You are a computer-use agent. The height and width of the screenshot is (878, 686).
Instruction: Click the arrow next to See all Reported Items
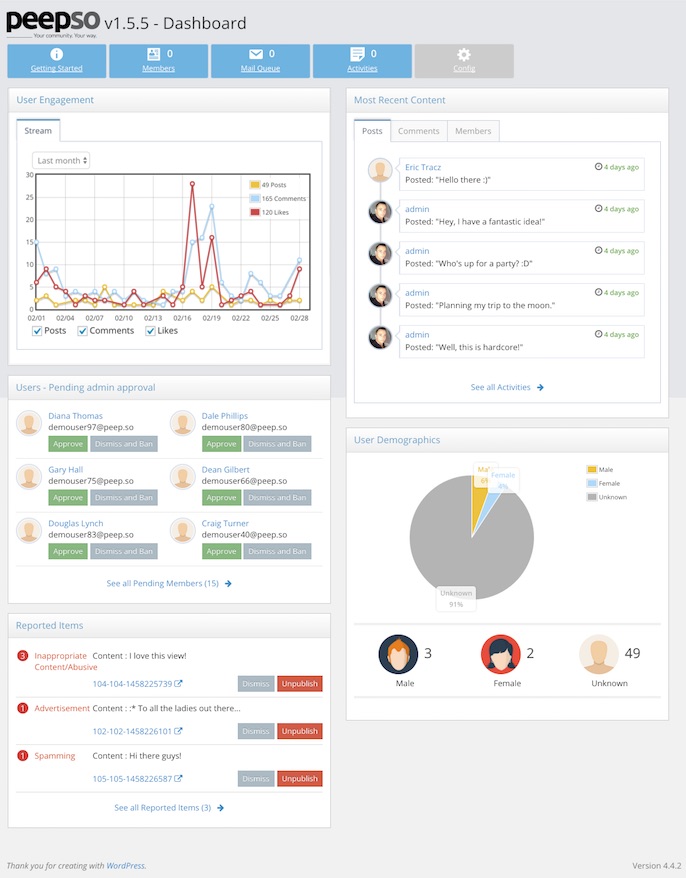[x=221, y=808]
